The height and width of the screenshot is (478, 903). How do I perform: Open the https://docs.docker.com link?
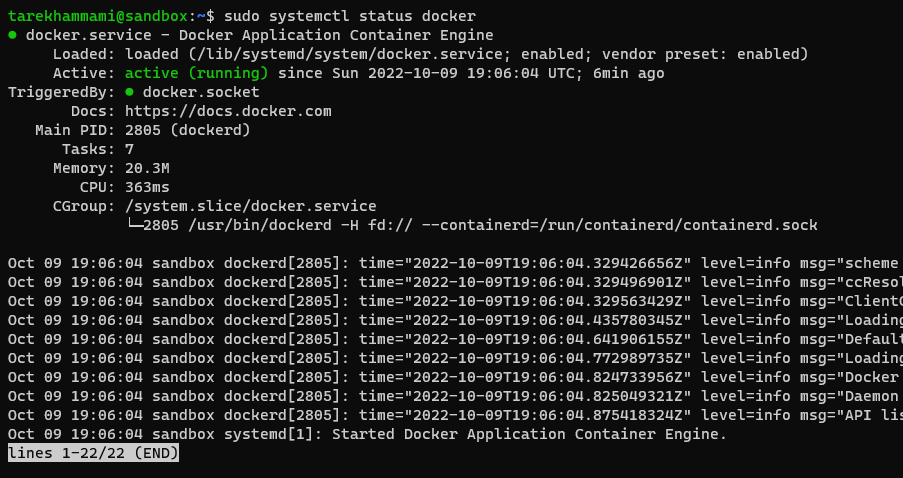click(228, 111)
